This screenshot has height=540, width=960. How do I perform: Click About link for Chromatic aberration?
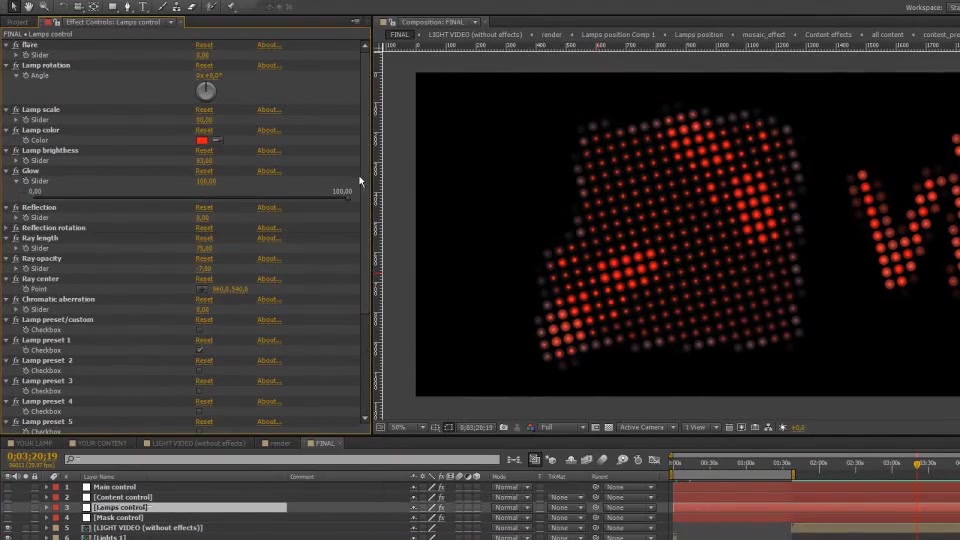[269, 299]
